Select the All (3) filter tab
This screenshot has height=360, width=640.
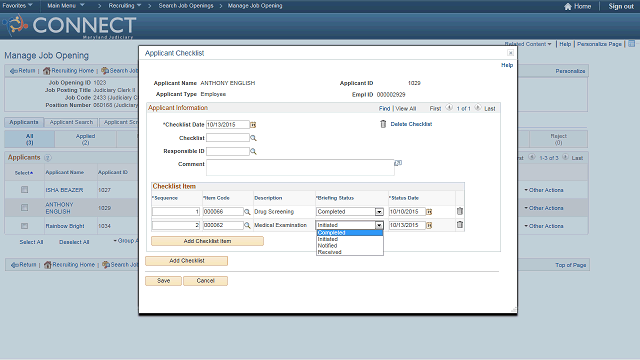(x=29, y=139)
